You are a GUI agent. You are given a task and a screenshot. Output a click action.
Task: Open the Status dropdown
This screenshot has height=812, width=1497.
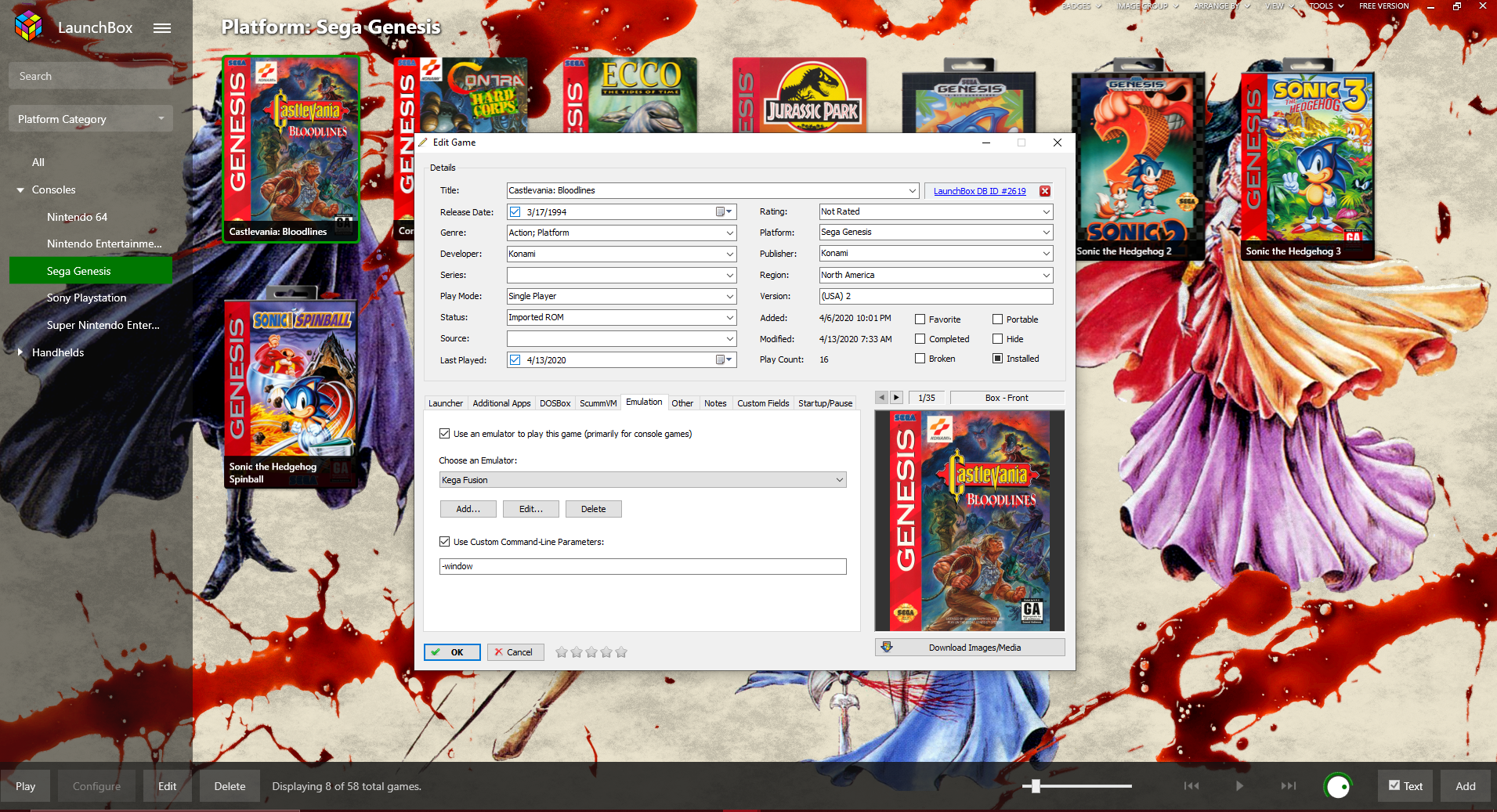[x=730, y=318]
